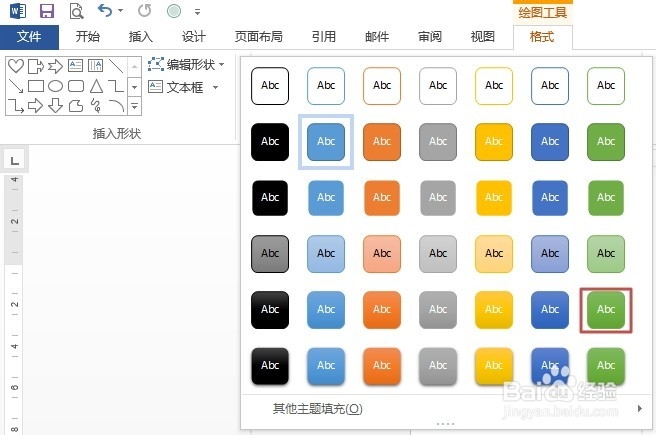Switch to the 开始 tab

tap(88, 37)
